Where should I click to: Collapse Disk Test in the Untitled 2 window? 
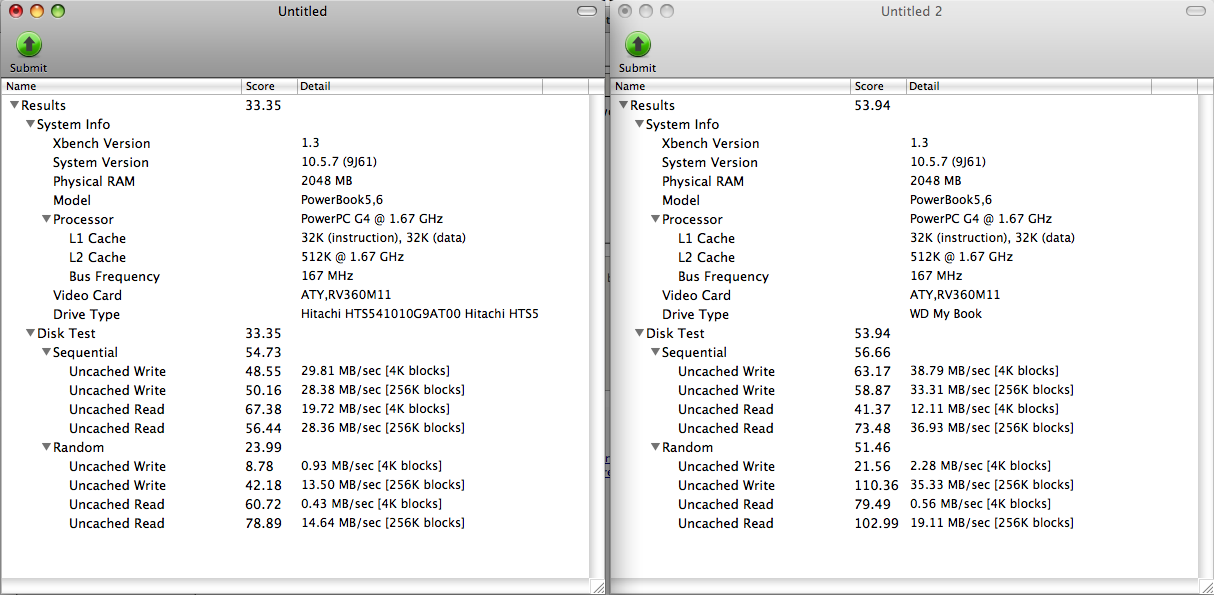tap(639, 333)
